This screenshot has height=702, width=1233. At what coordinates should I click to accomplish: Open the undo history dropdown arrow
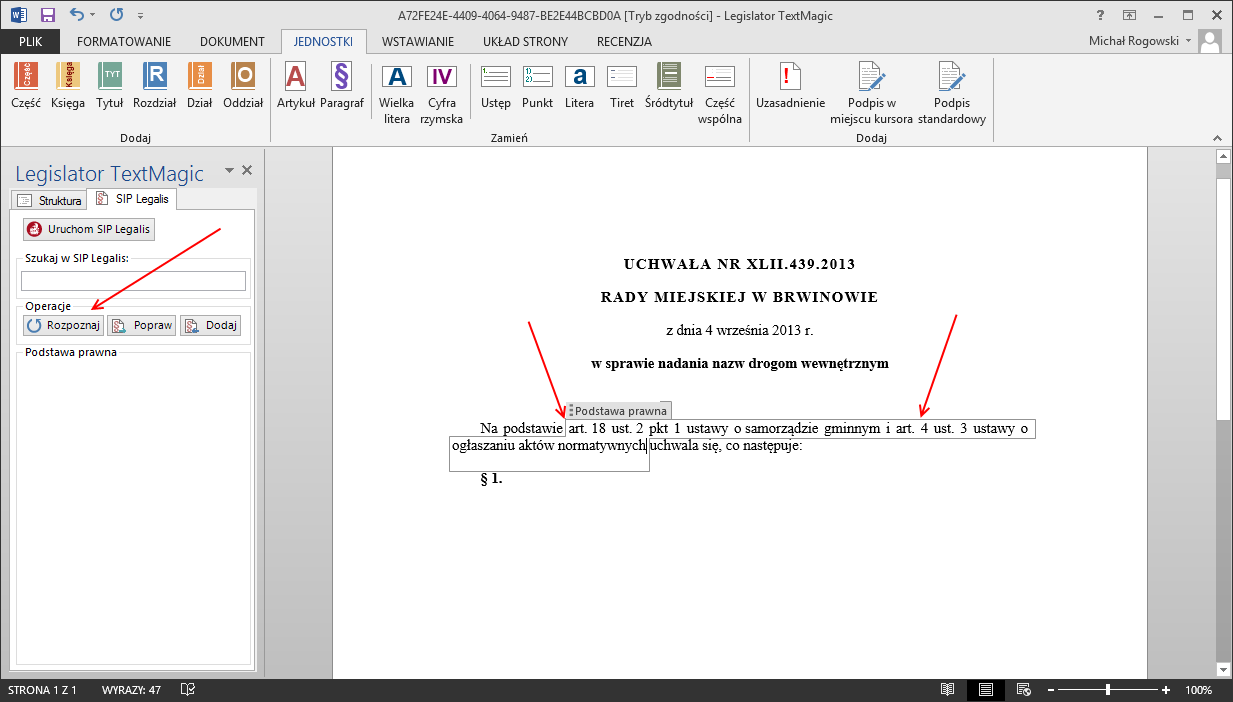(x=93, y=15)
